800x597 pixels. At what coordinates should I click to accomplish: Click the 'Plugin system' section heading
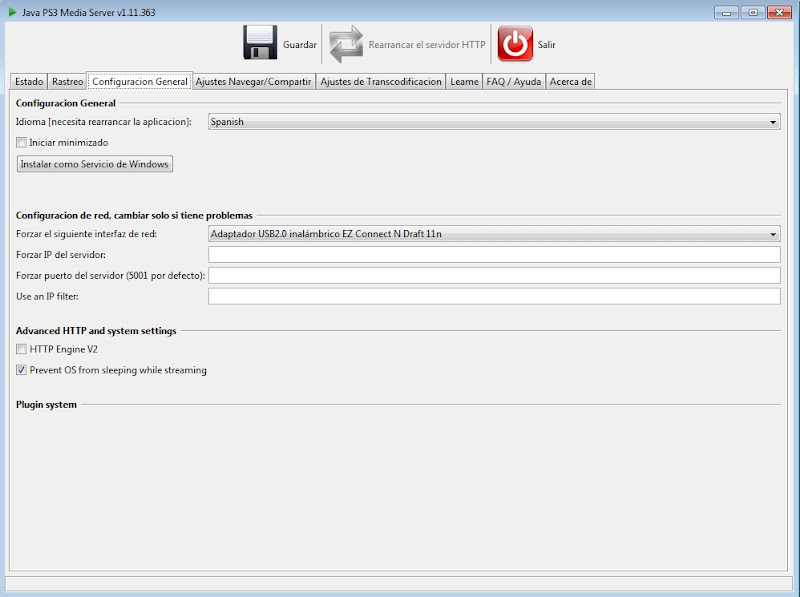point(46,405)
